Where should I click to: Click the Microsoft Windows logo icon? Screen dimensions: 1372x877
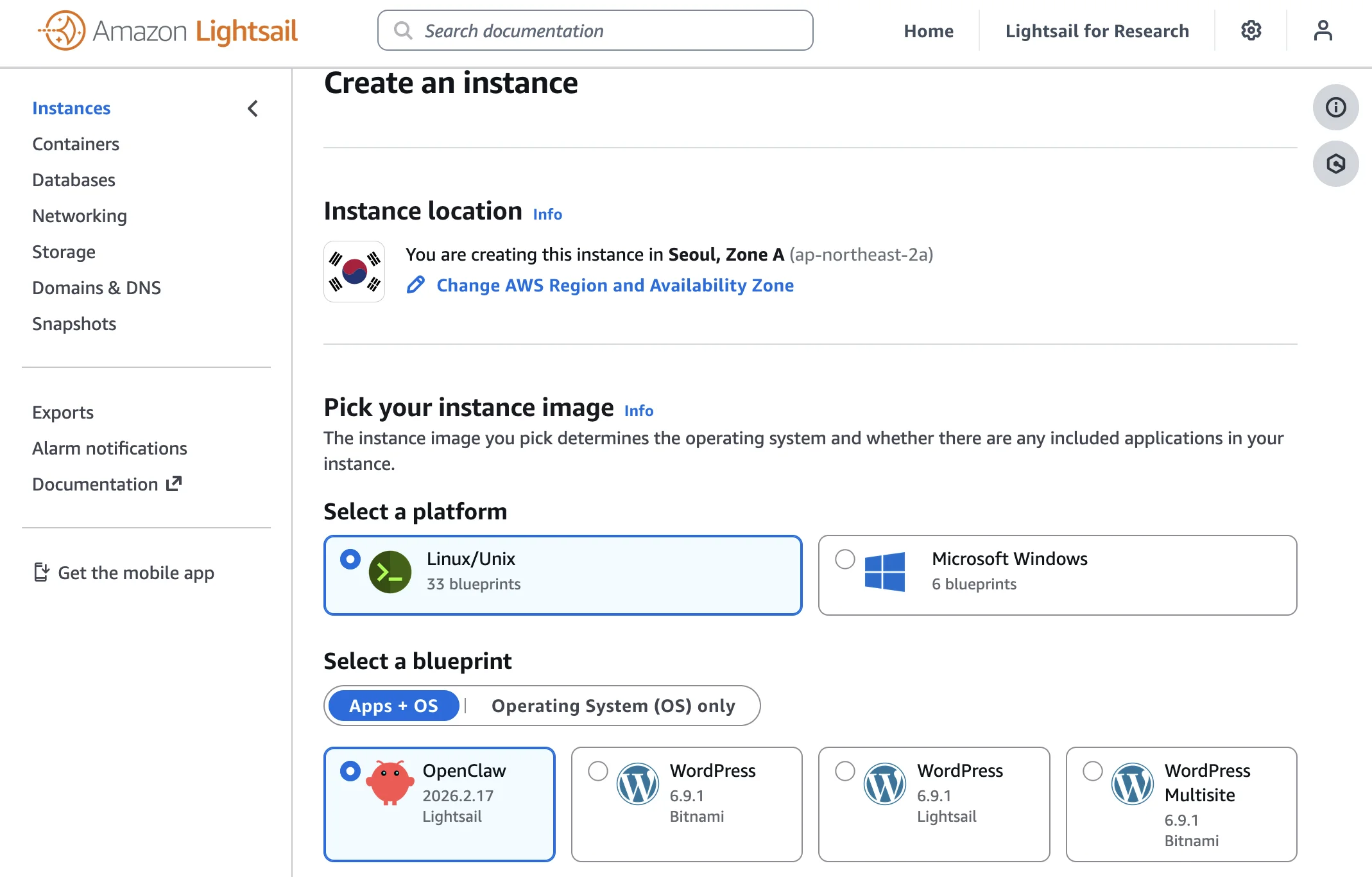(x=886, y=571)
